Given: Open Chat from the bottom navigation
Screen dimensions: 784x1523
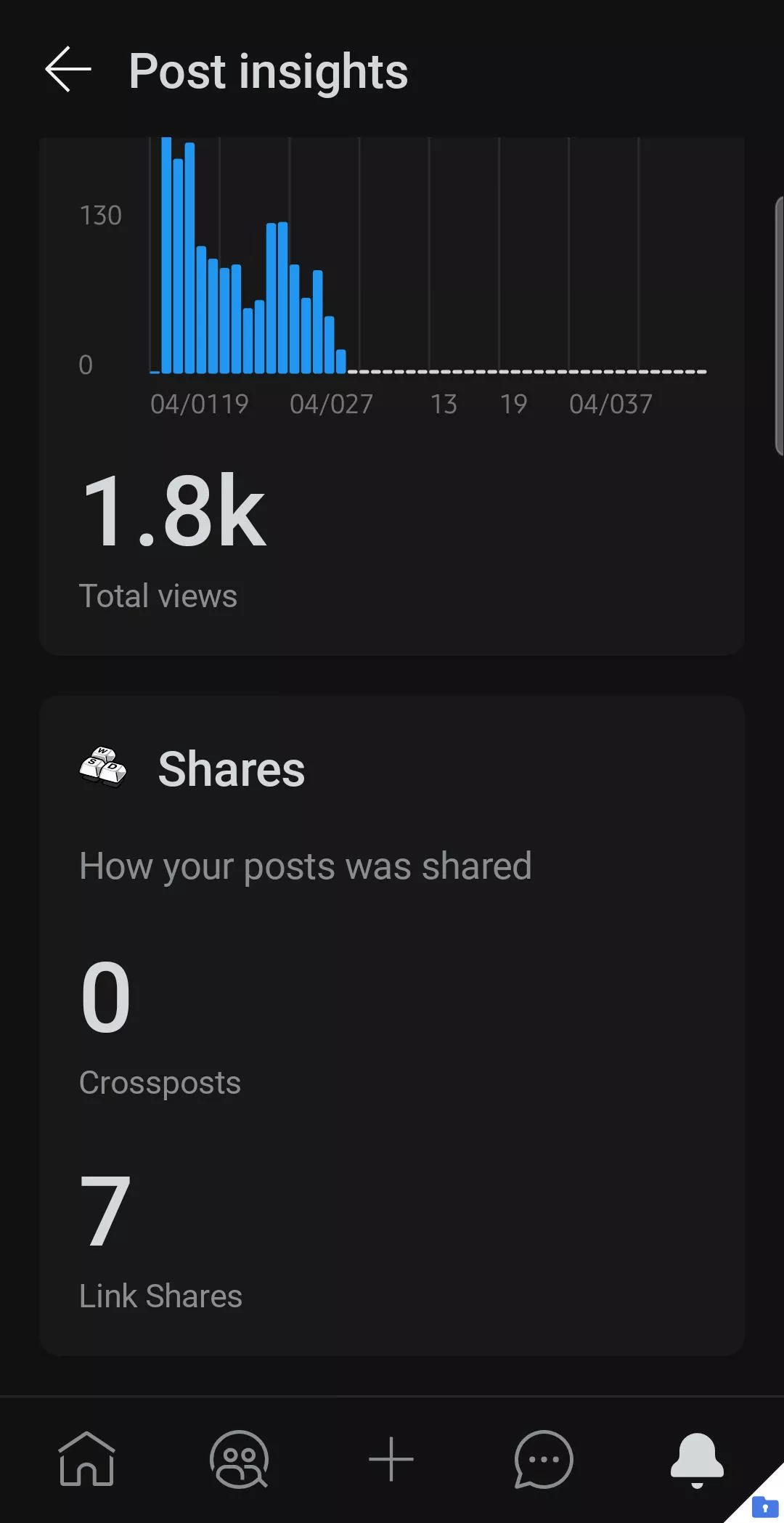Looking at the screenshot, I should (x=544, y=1458).
